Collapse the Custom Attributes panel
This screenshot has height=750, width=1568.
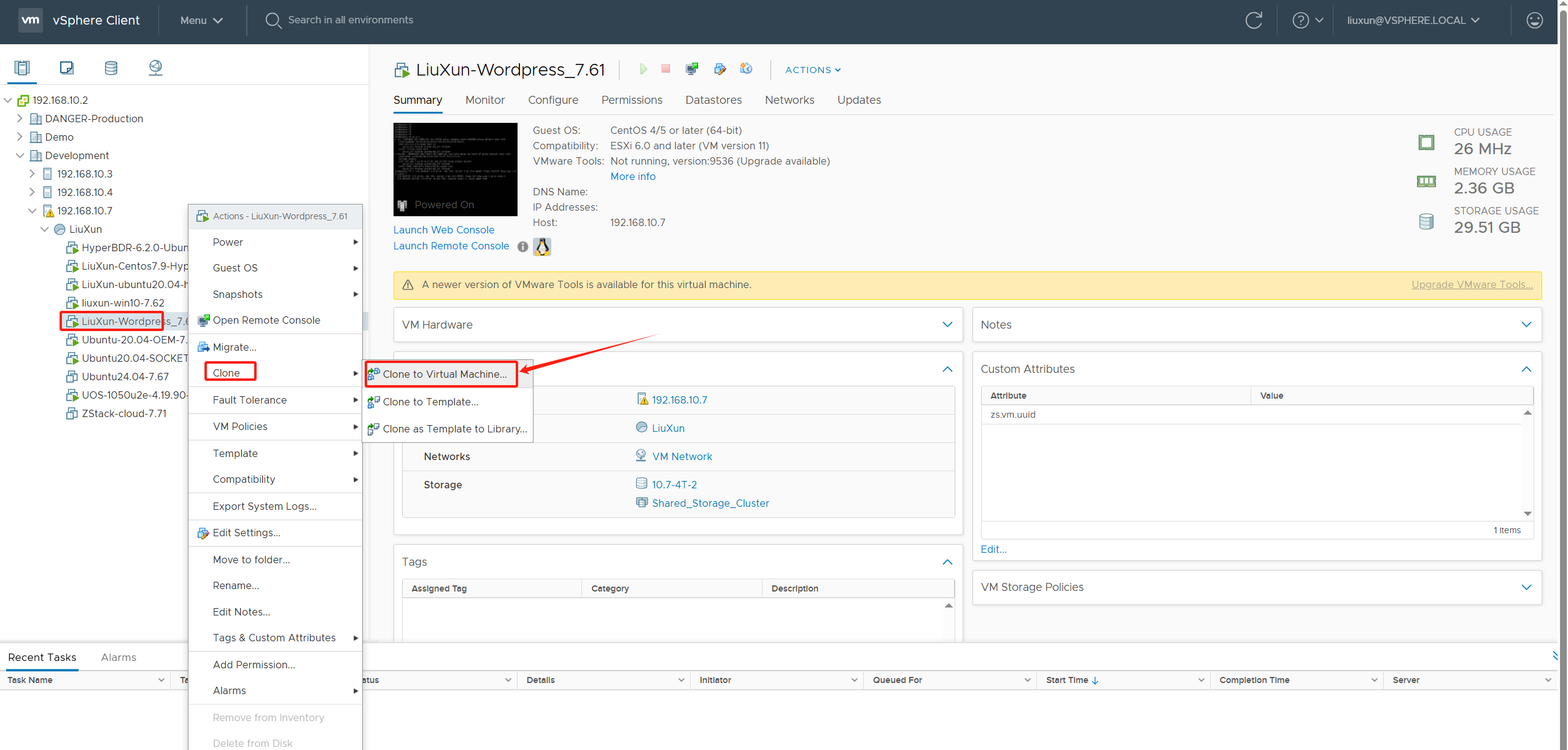pos(1526,369)
